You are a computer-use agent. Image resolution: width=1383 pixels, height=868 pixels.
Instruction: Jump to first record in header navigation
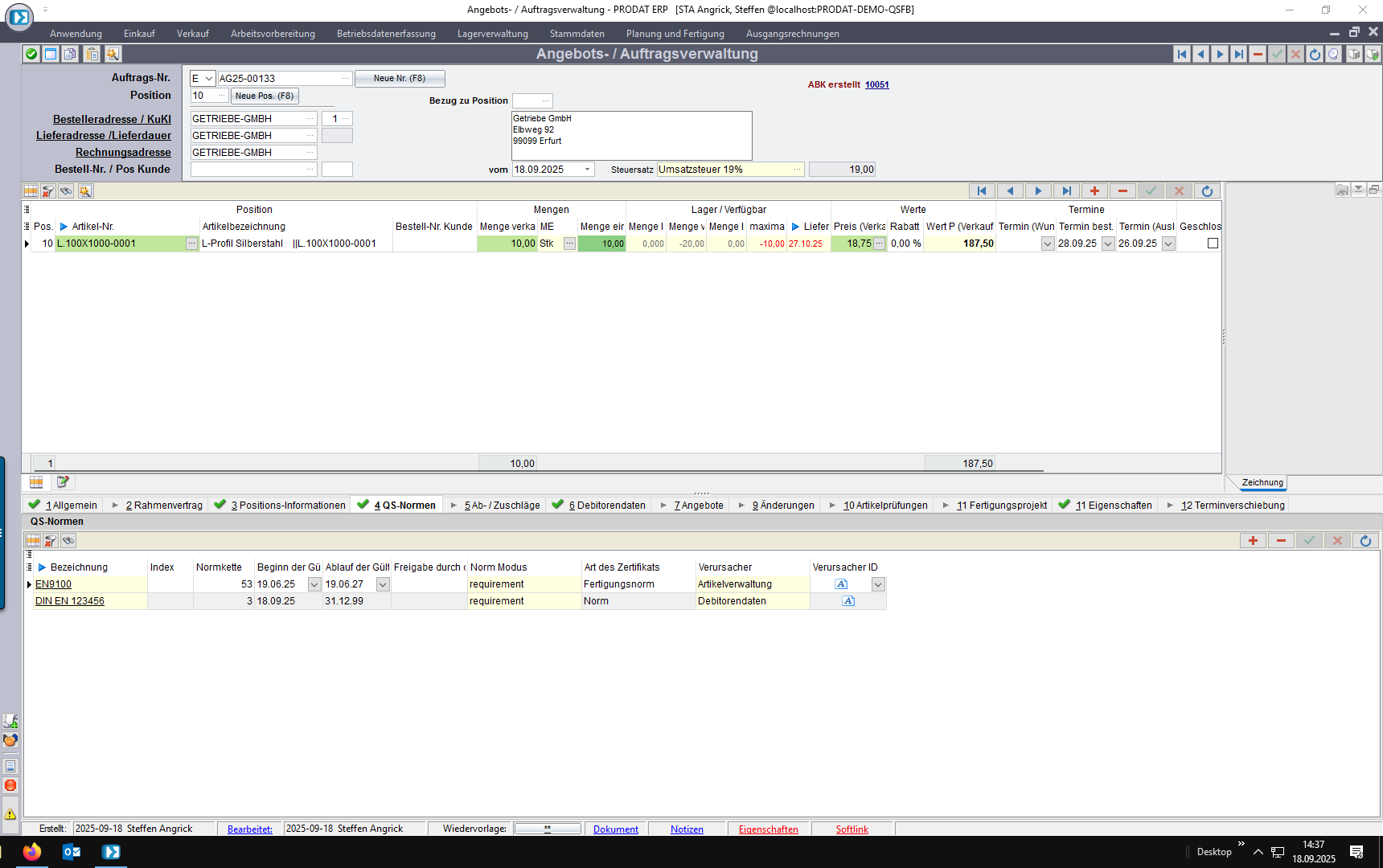point(1181,54)
